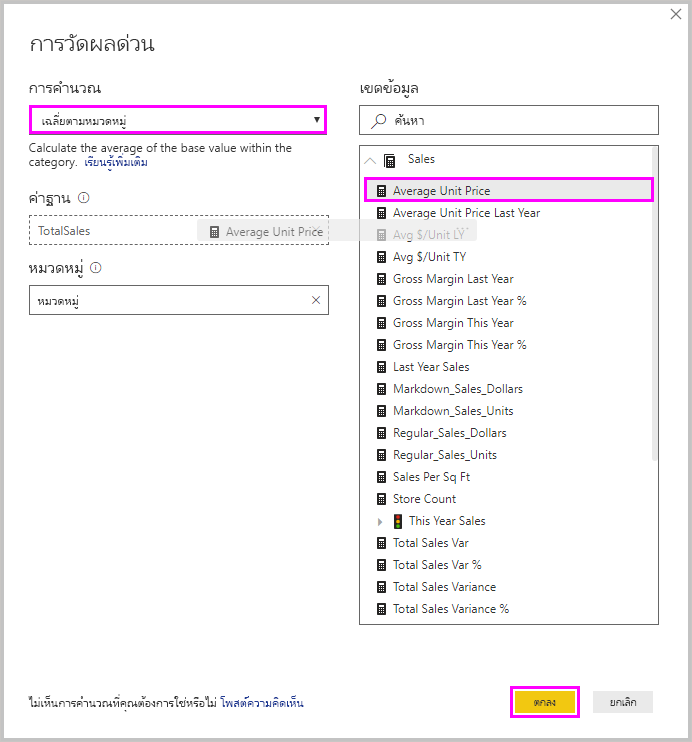
Task: Click the info icon next to หมวดหมู่ label
Action: 96,268
